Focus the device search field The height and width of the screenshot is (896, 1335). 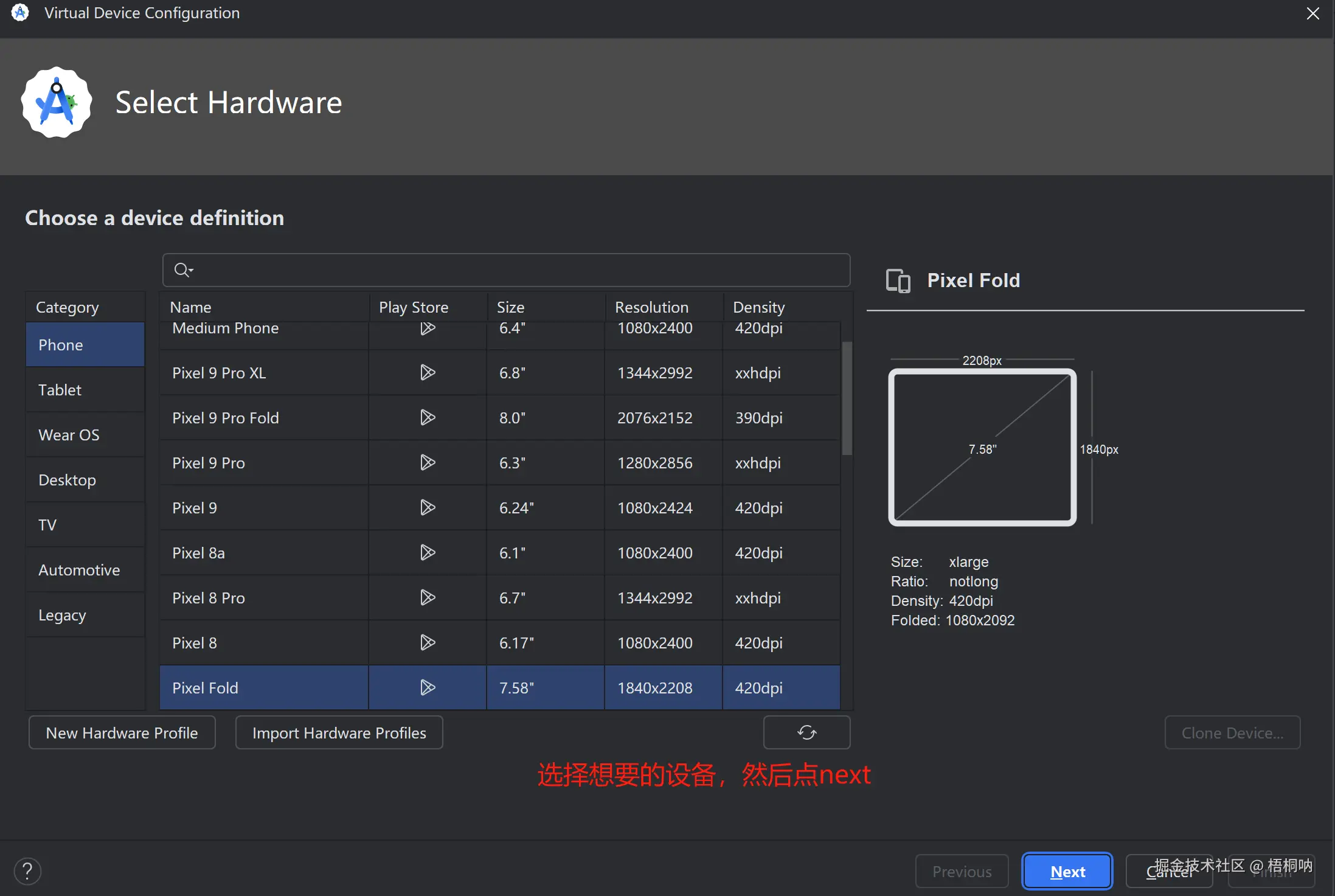click(x=506, y=270)
